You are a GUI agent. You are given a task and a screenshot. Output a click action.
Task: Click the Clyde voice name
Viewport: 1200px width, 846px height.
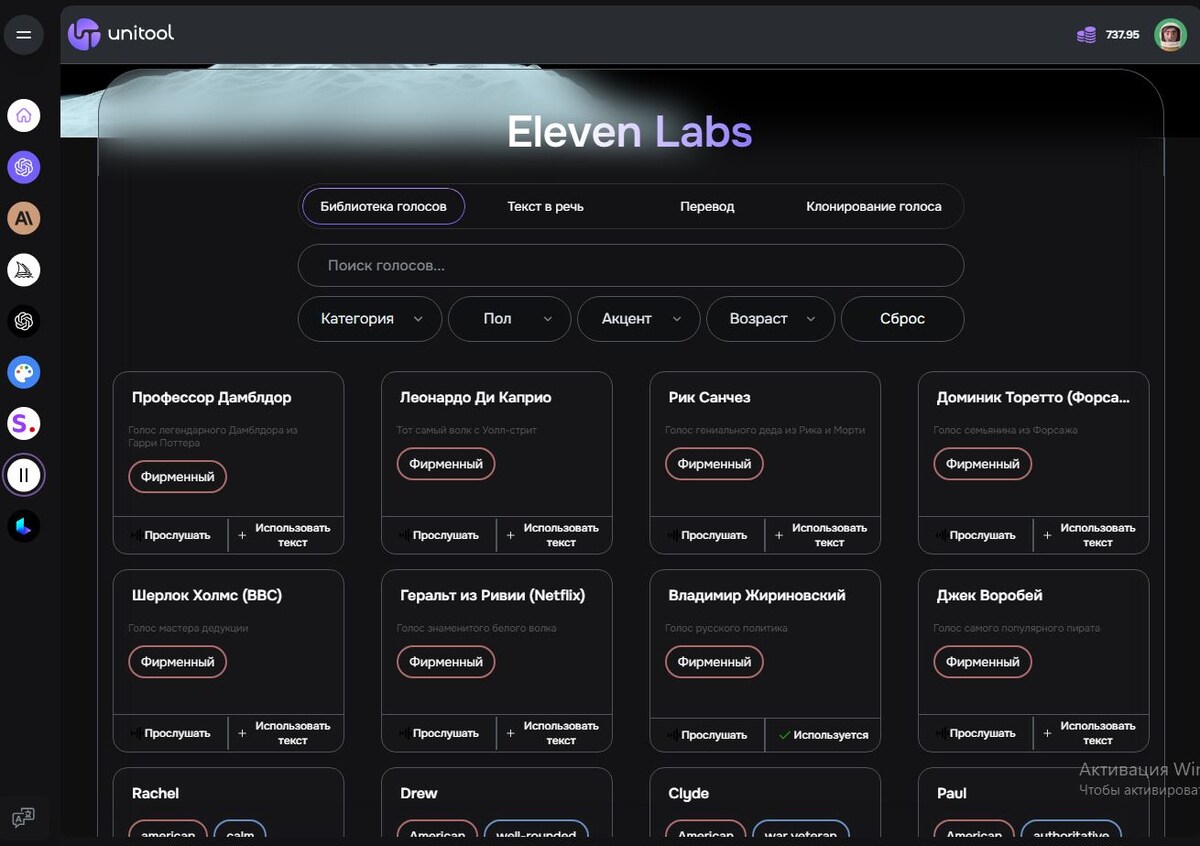pos(688,793)
